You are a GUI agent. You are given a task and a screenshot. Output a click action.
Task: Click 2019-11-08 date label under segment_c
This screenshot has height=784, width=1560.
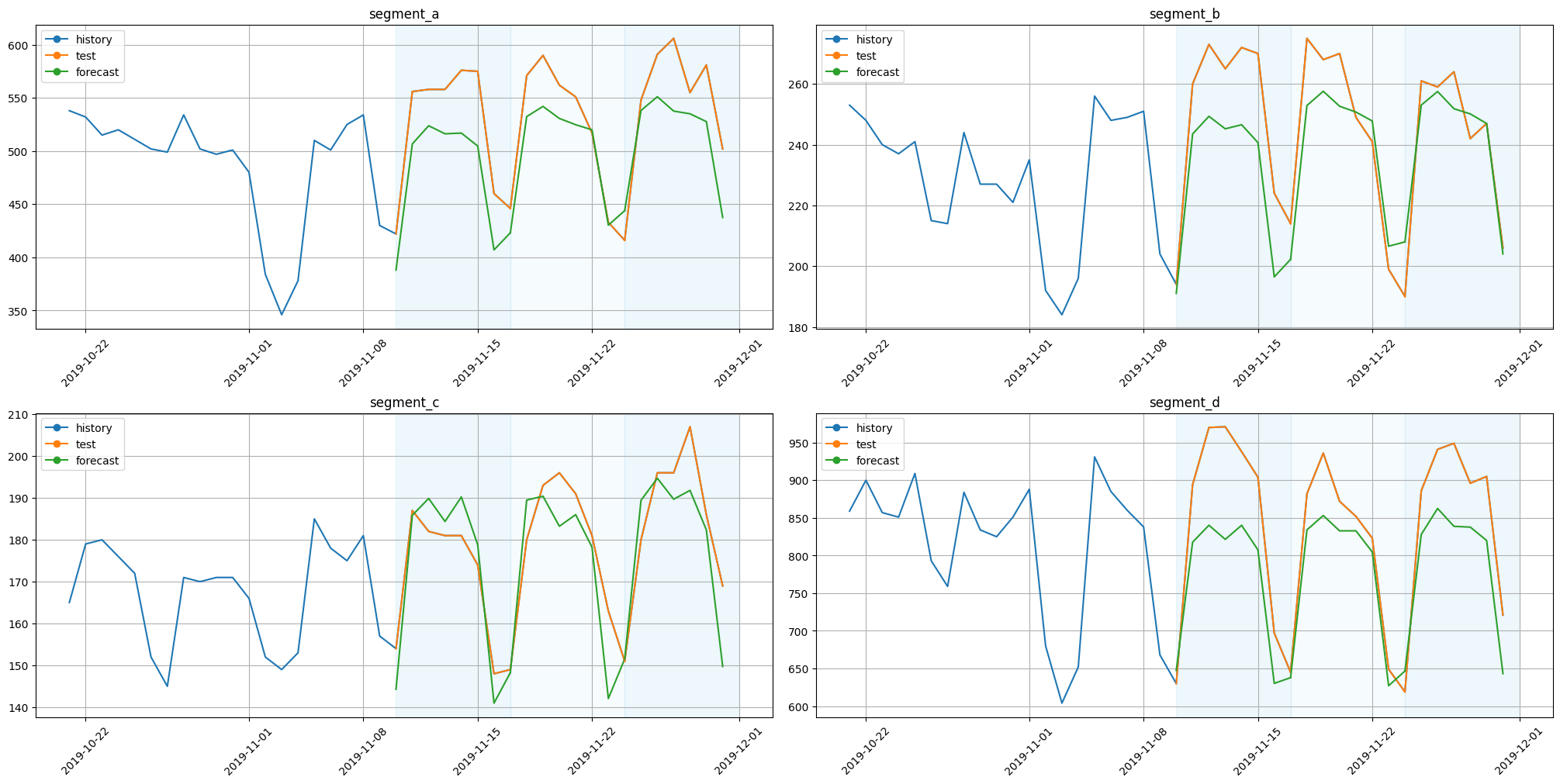coord(362,751)
